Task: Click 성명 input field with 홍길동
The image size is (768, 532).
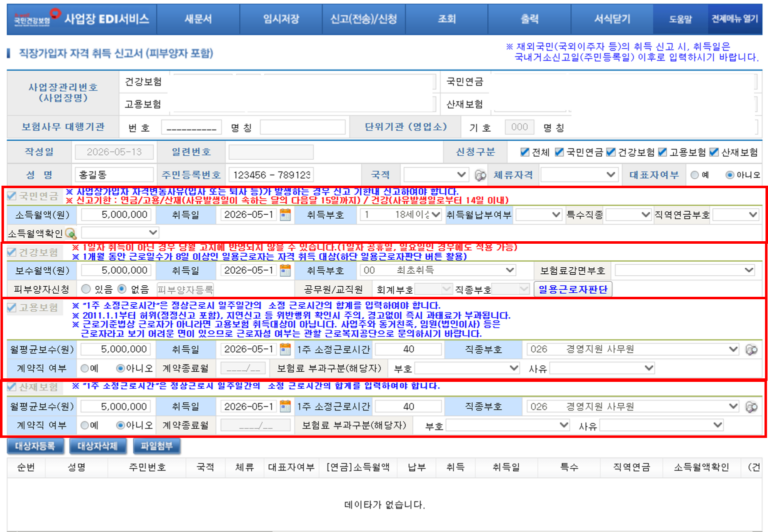Action: [x=114, y=175]
